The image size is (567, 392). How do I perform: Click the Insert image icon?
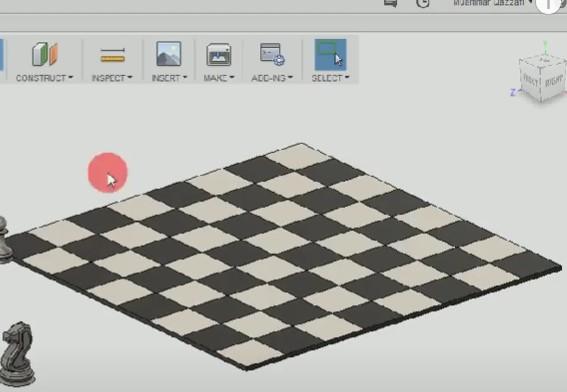click(169, 54)
